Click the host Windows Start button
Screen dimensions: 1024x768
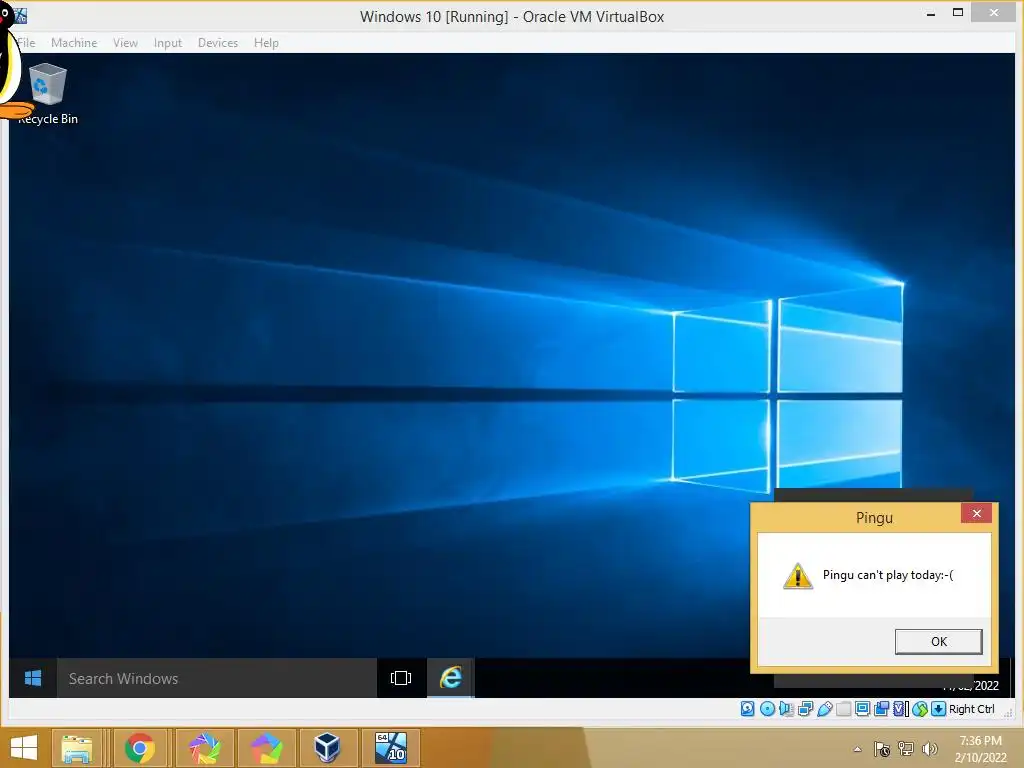[24, 748]
